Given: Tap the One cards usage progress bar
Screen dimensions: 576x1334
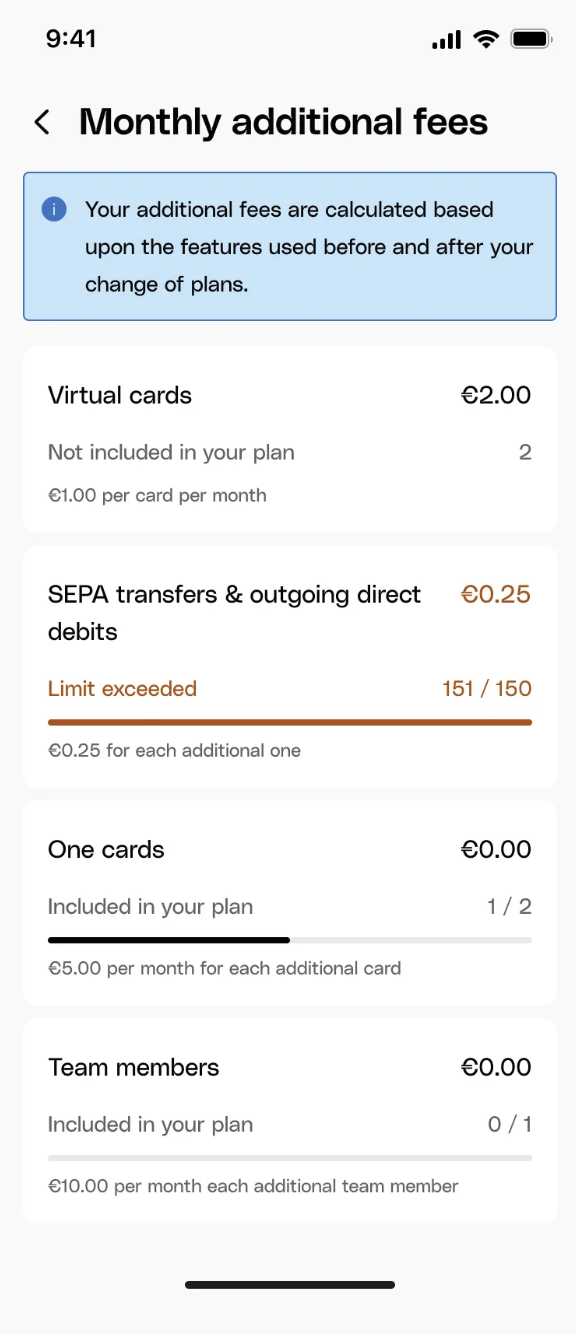Looking at the screenshot, I should point(290,940).
